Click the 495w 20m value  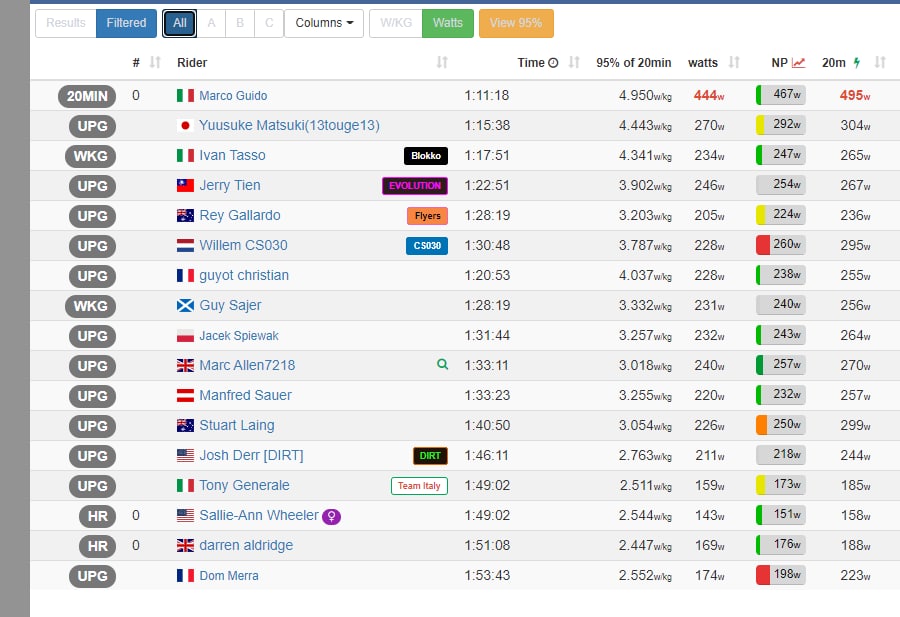855,96
